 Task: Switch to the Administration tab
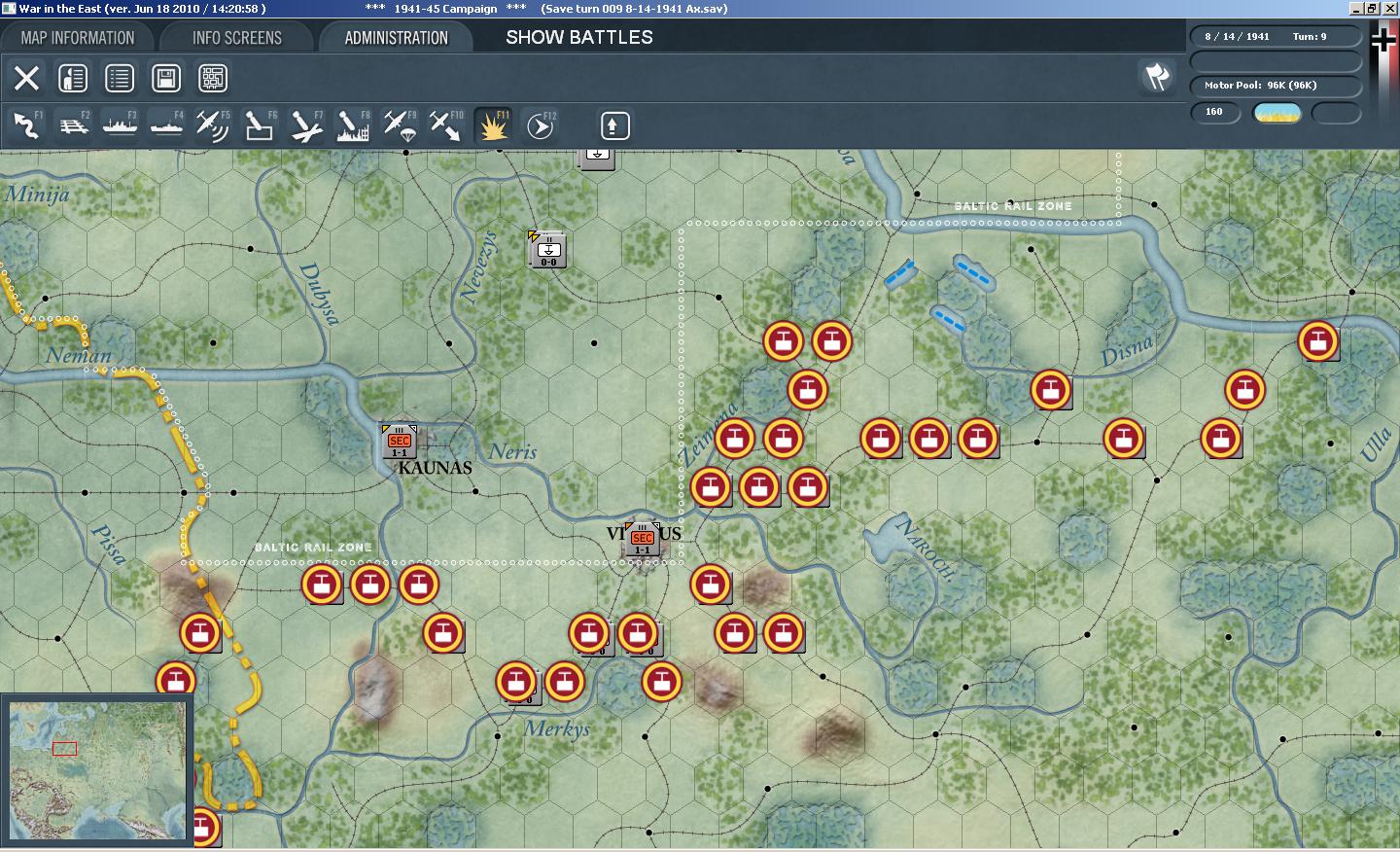pyautogui.click(x=396, y=38)
